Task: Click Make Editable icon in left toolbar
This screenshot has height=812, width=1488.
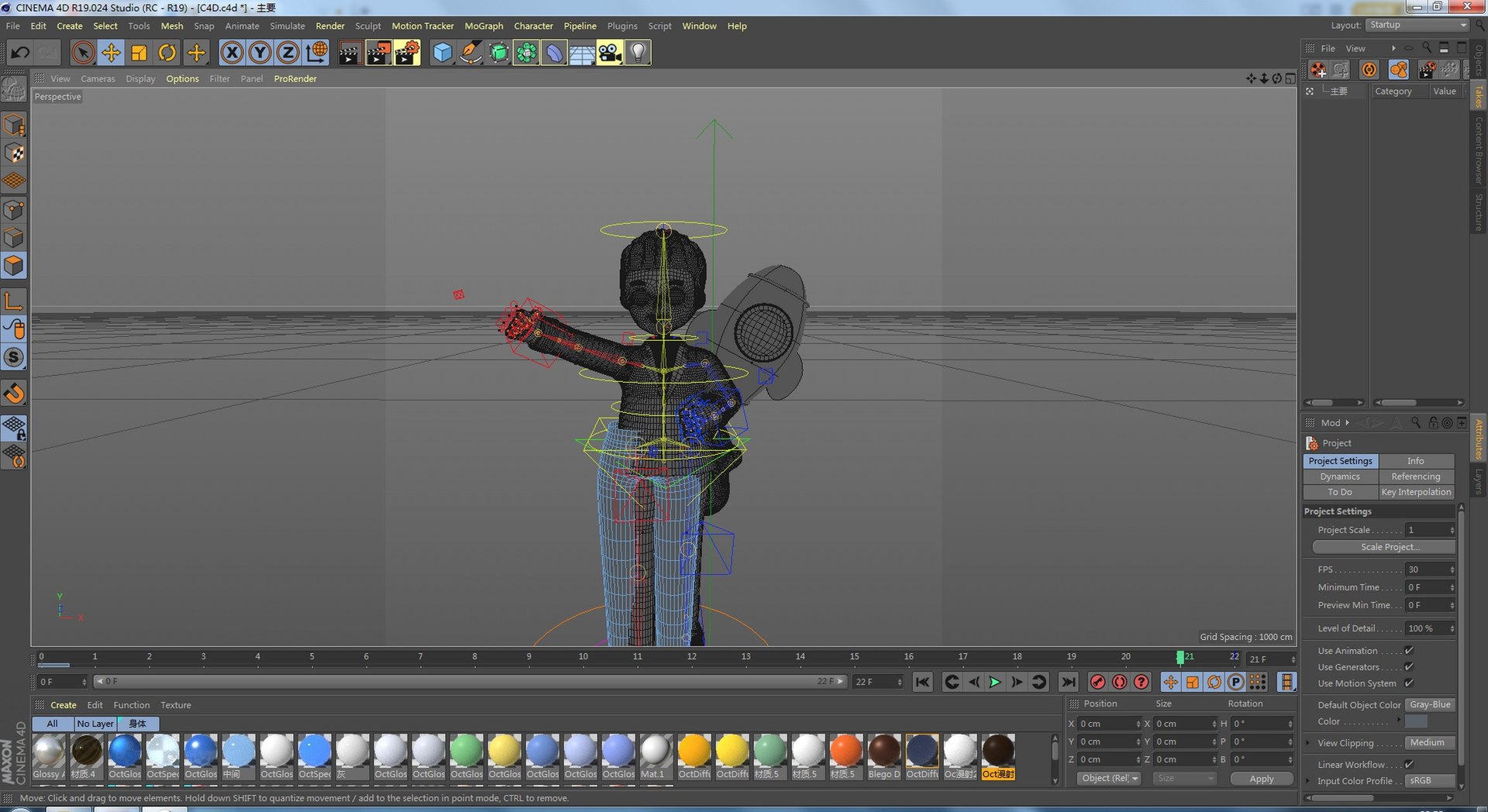Action: [x=14, y=91]
